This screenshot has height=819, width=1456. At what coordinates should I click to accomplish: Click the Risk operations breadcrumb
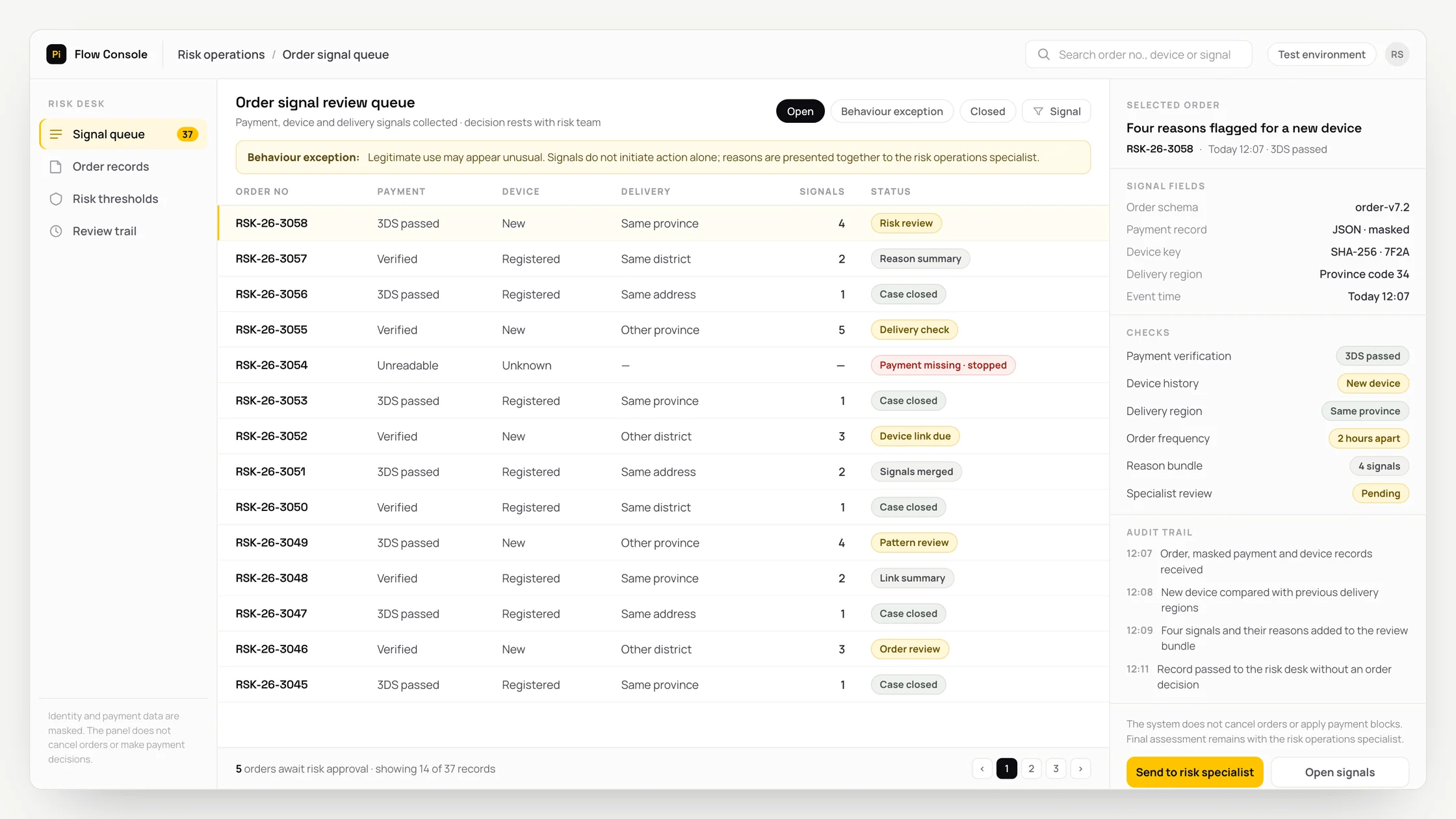coord(221,55)
